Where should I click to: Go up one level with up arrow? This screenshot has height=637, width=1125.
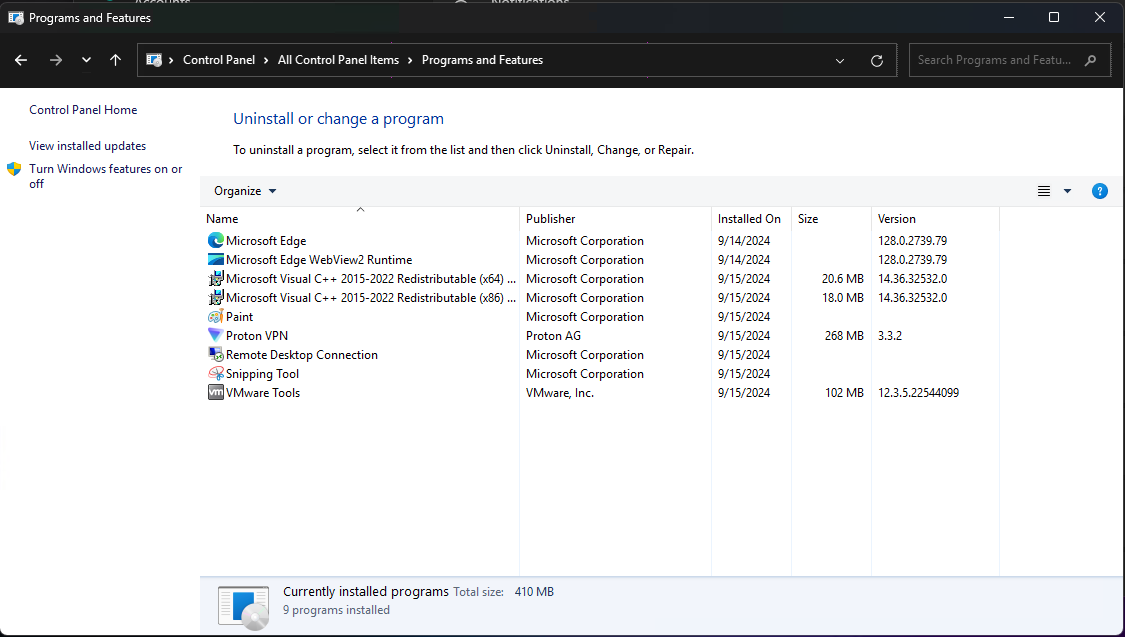pos(115,60)
